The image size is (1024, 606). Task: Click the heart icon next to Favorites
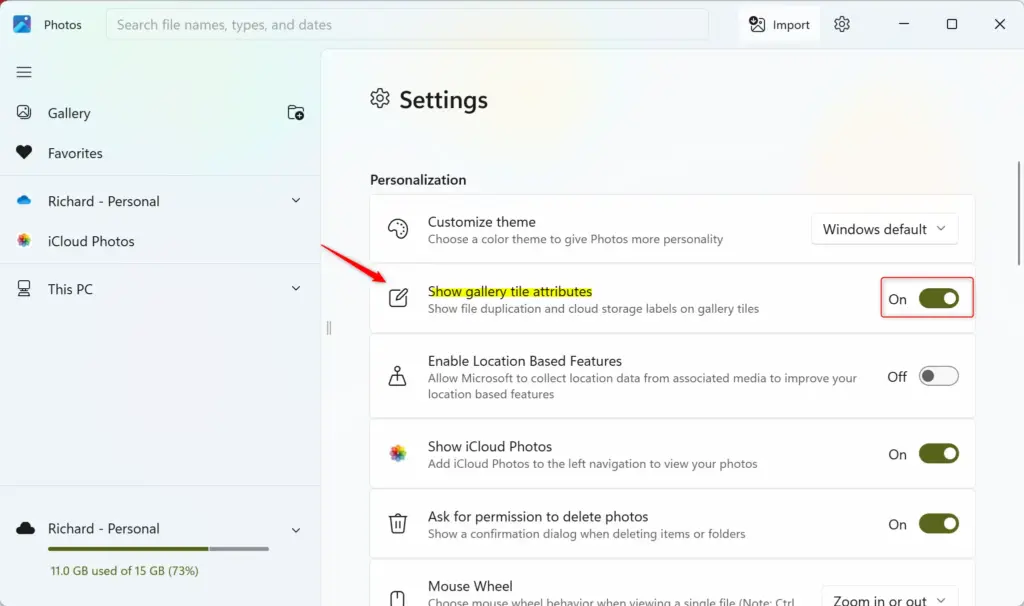[24, 153]
